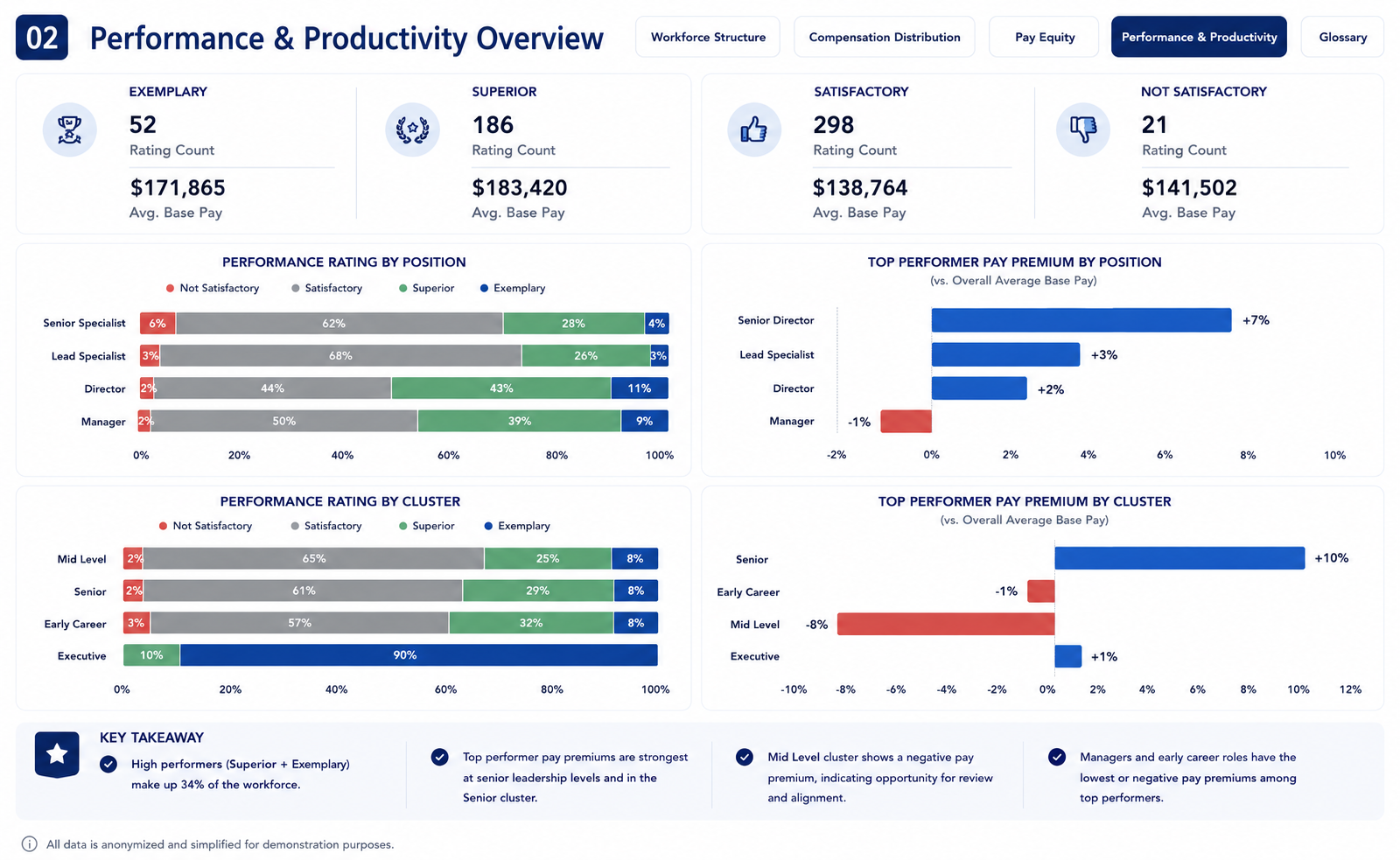Click Lead Specialist +3% premium bar

click(x=1005, y=354)
